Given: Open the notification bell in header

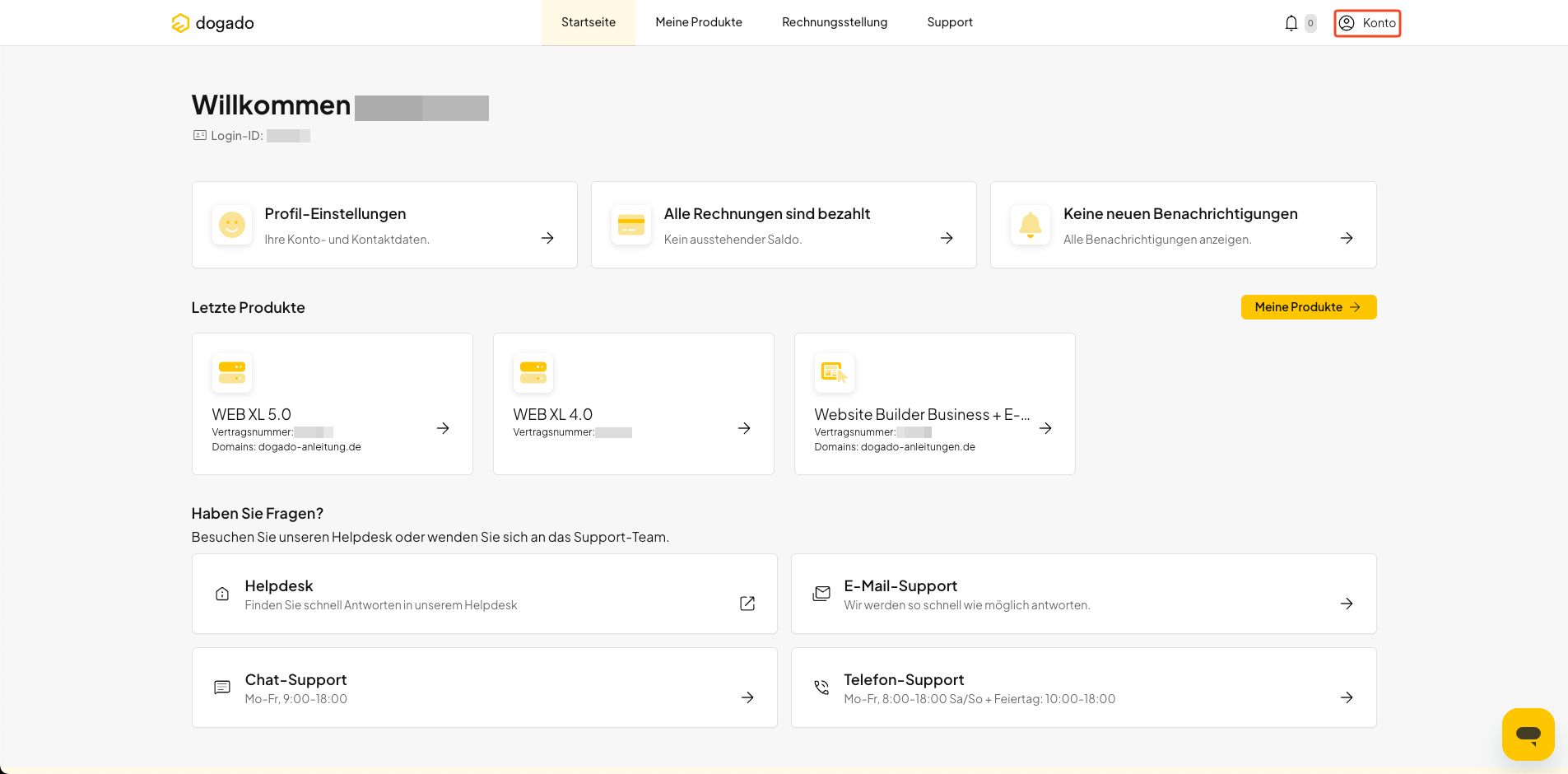Looking at the screenshot, I should tap(1291, 23).
